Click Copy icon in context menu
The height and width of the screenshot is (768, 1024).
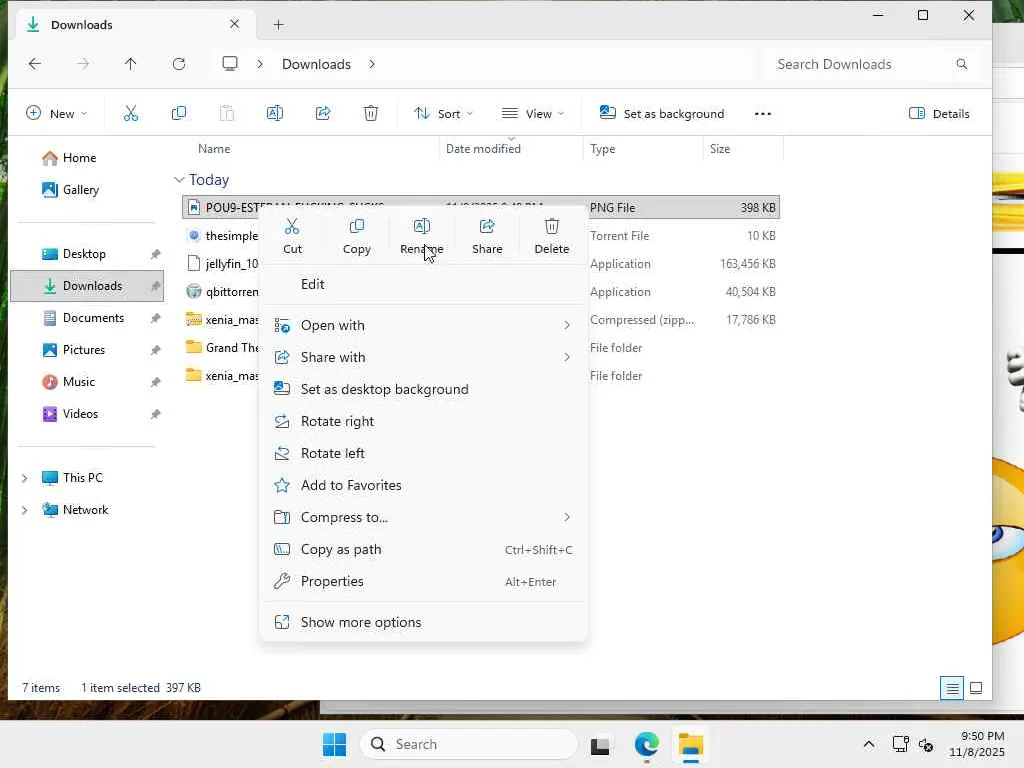coord(357,227)
